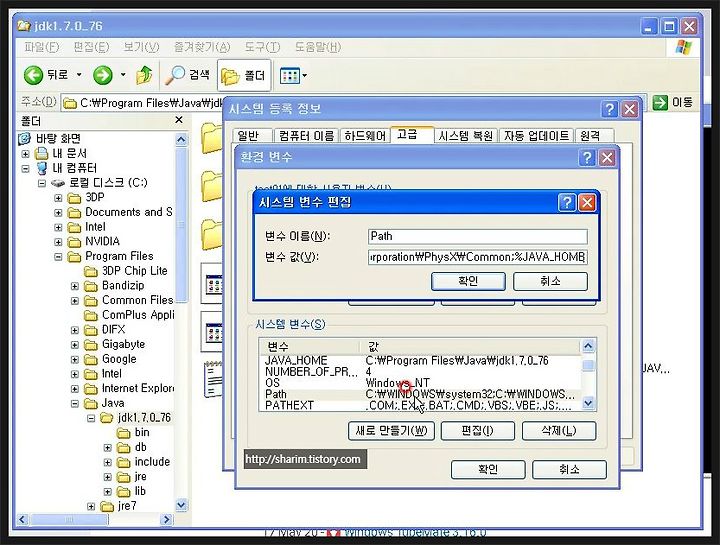Click down arrow of system variables list scrollbar

(x=588, y=404)
